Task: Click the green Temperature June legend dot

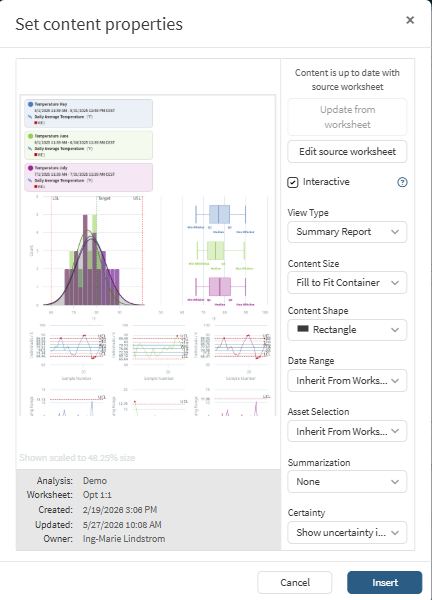Action: (x=31, y=136)
